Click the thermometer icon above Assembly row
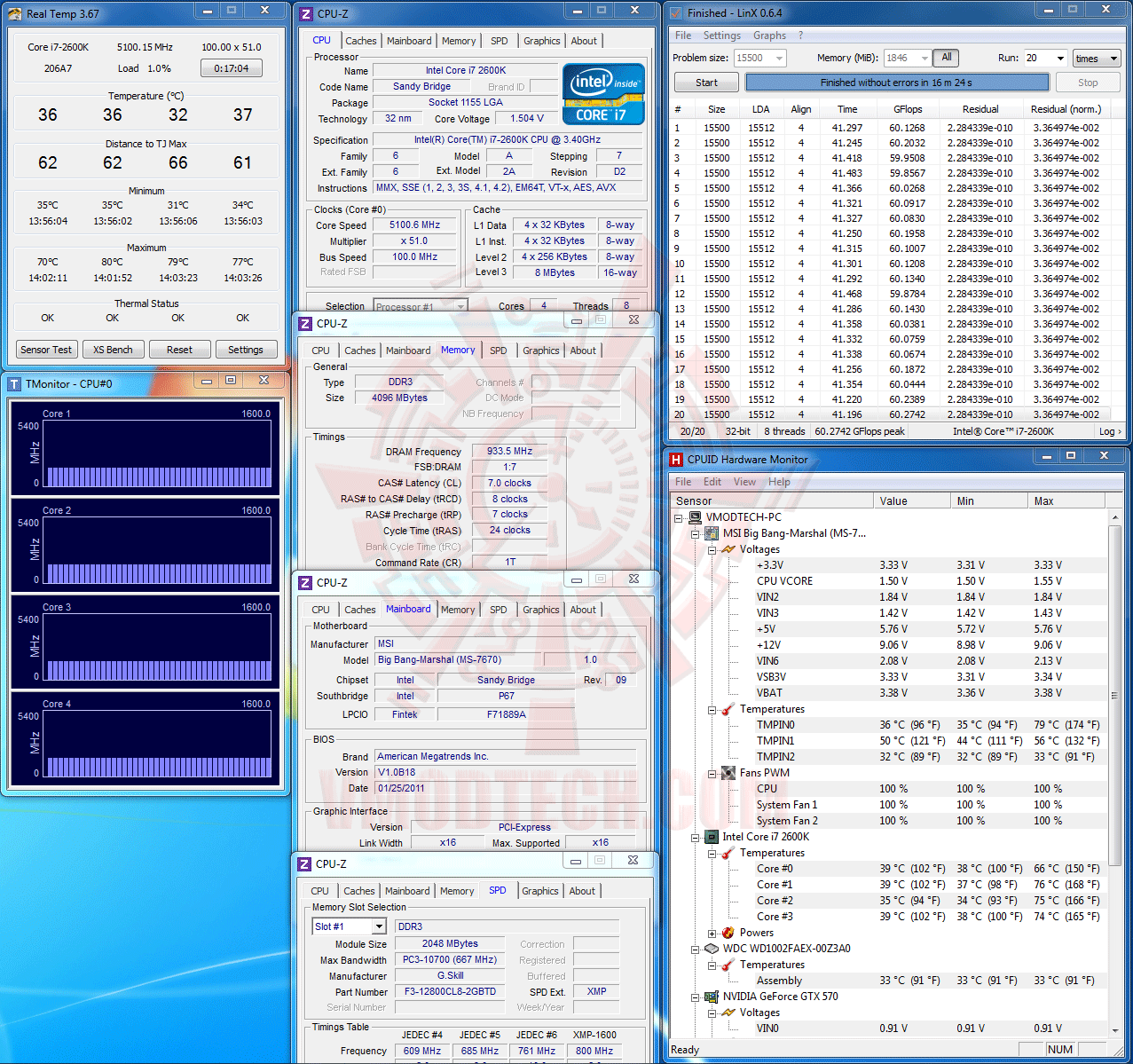The image size is (1133, 1064). [728, 965]
